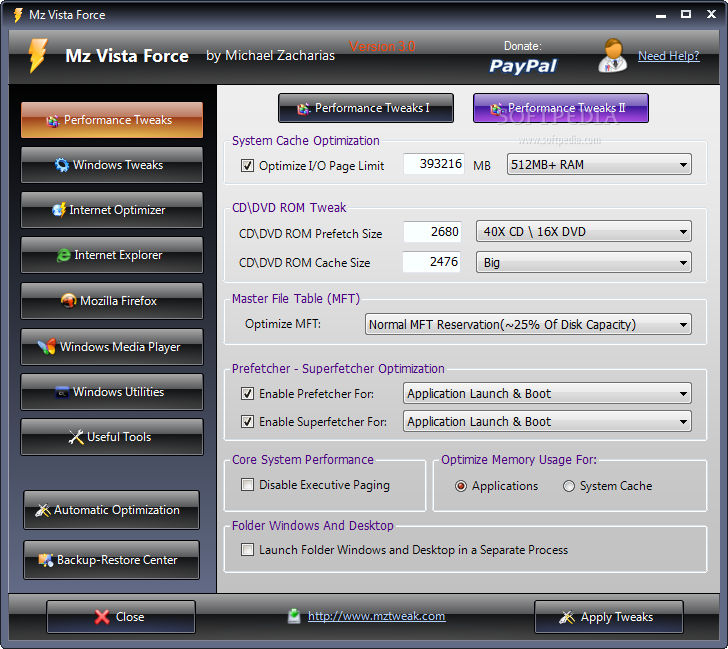Click the Useful Tools wrench icon

click(76, 437)
